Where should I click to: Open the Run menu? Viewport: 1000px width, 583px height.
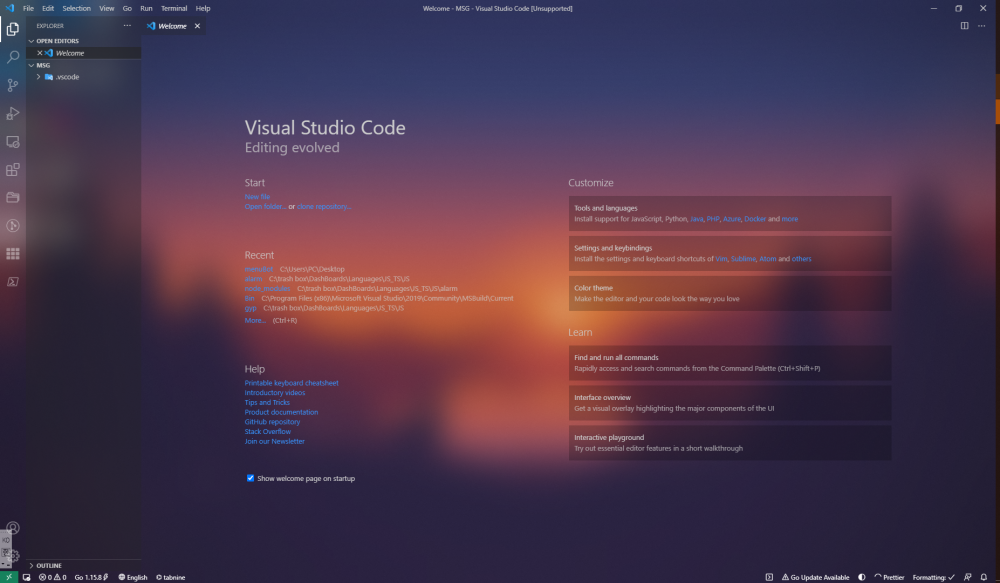point(146,8)
